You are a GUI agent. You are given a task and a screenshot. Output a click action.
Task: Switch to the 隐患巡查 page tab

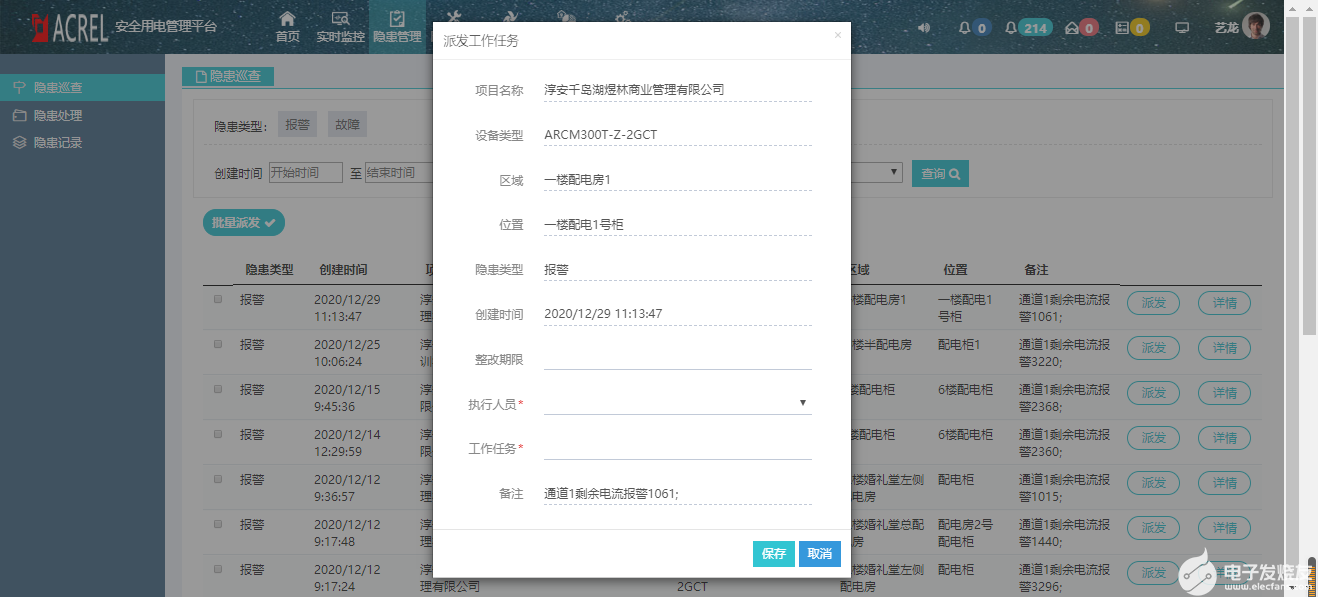coord(228,76)
